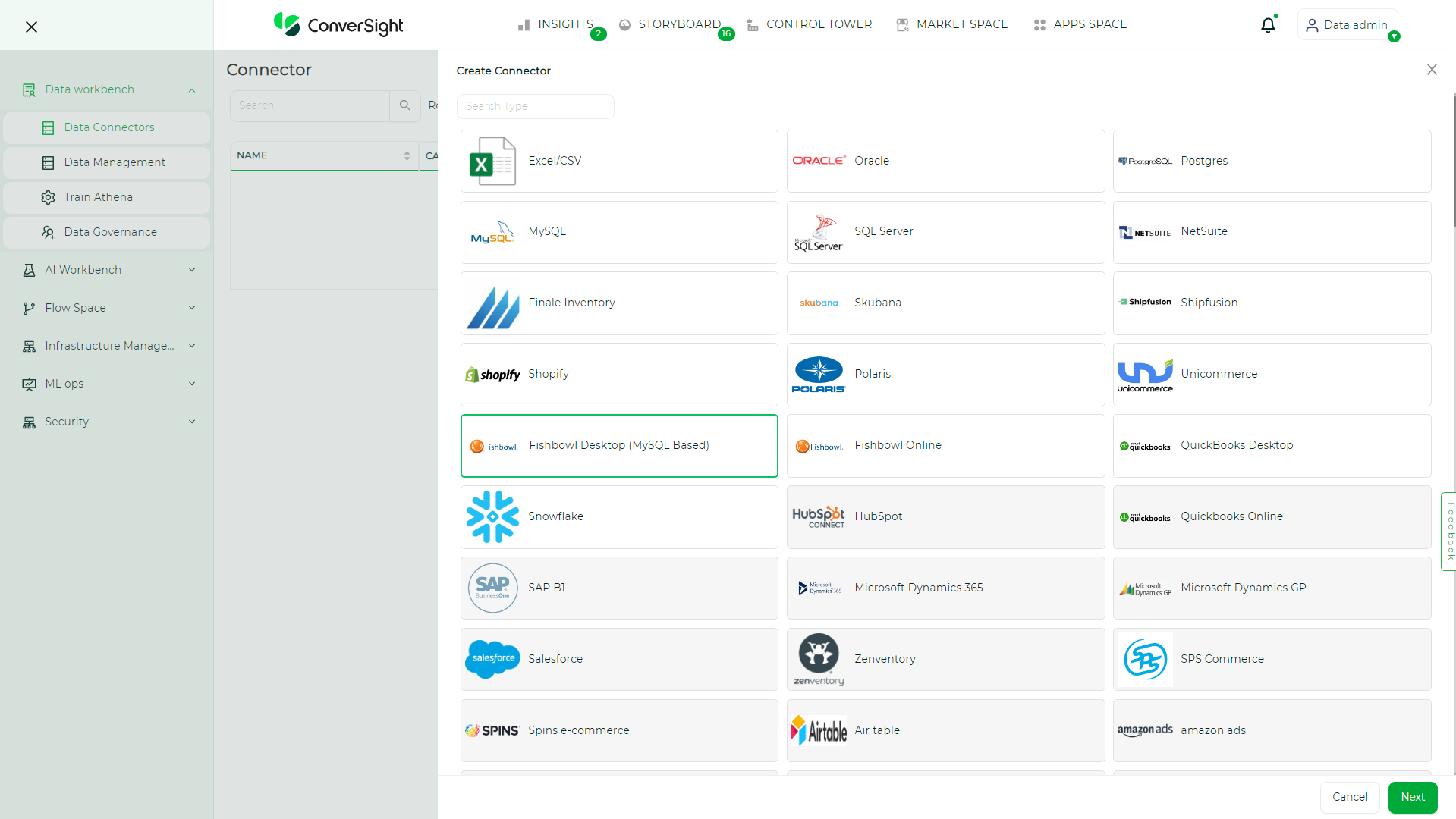Select the Snowflake connector icon
The width and height of the screenshot is (1456, 819).
pos(492,516)
